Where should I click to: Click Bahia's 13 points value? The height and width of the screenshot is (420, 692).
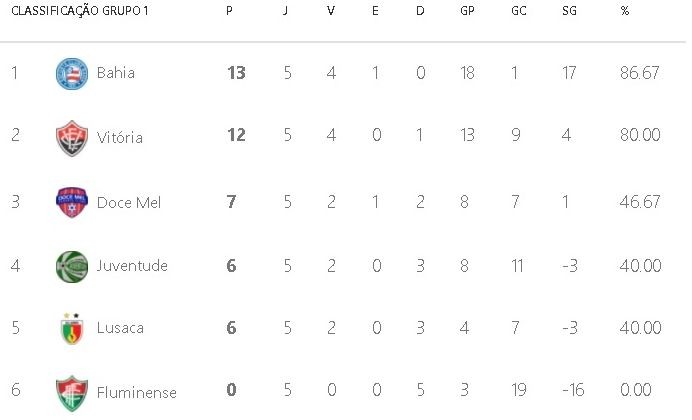236,73
